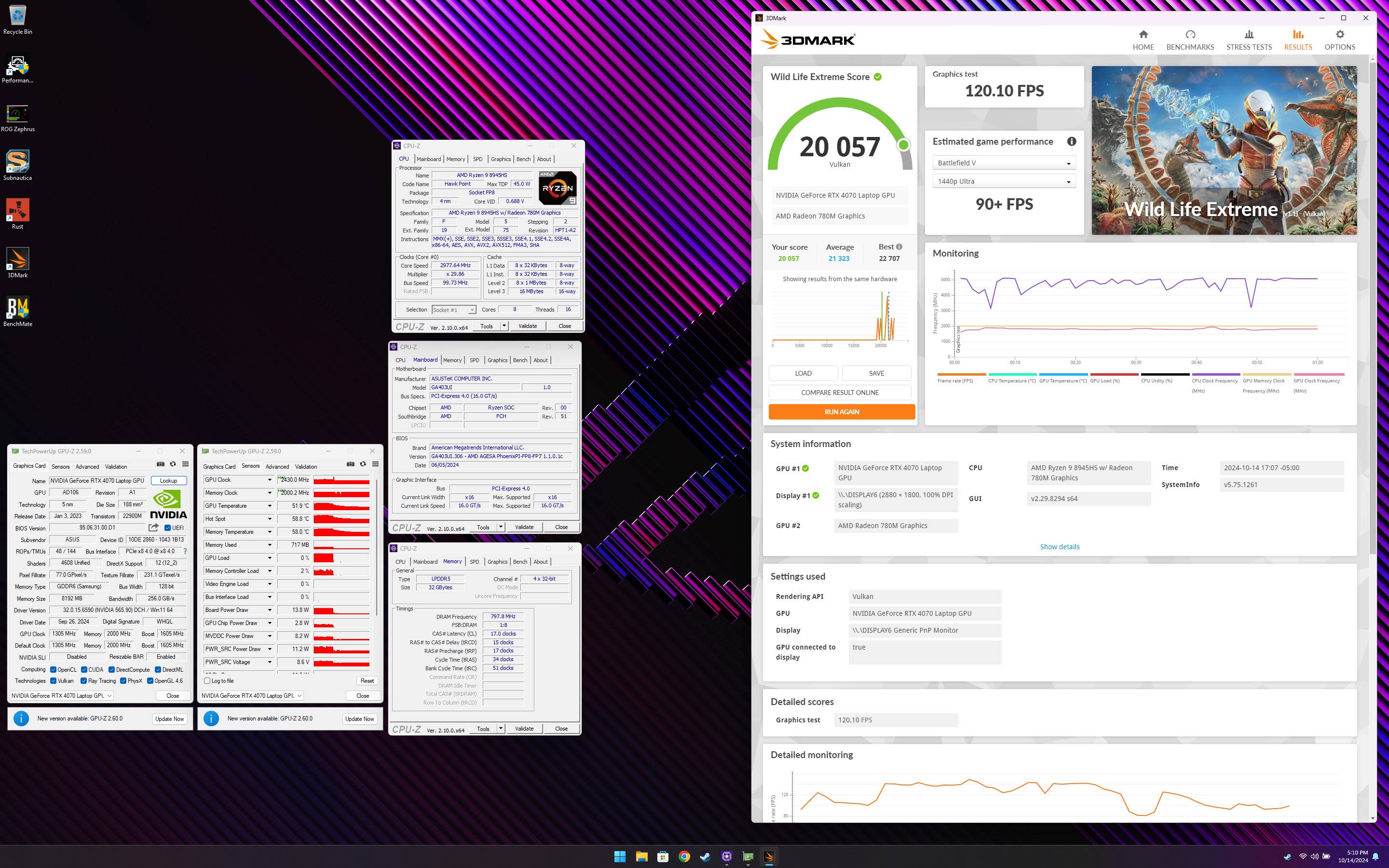Image resolution: width=1389 pixels, height=868 pixels.
Task: Open SPD tab in CPU-Z Mainboard window
Action: coord(474,360)
